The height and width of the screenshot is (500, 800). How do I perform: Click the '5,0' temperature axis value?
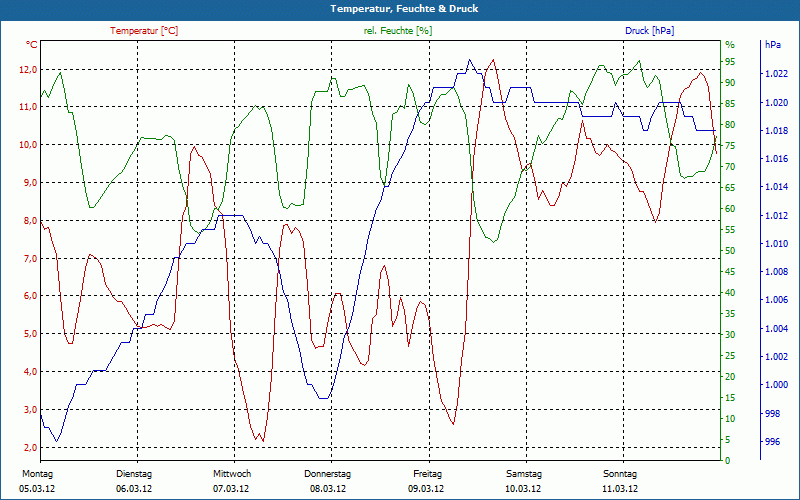point(31,334)
